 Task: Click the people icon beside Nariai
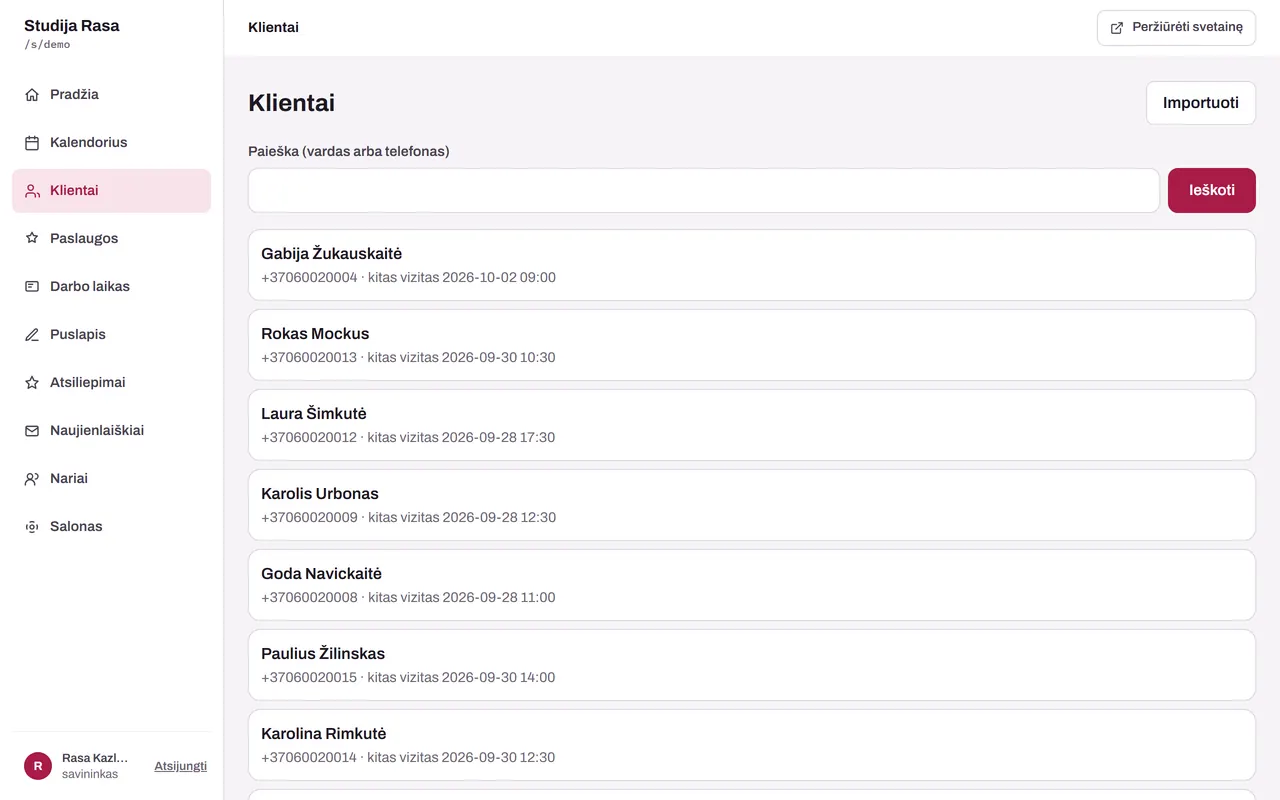click(x=32, y=479)
